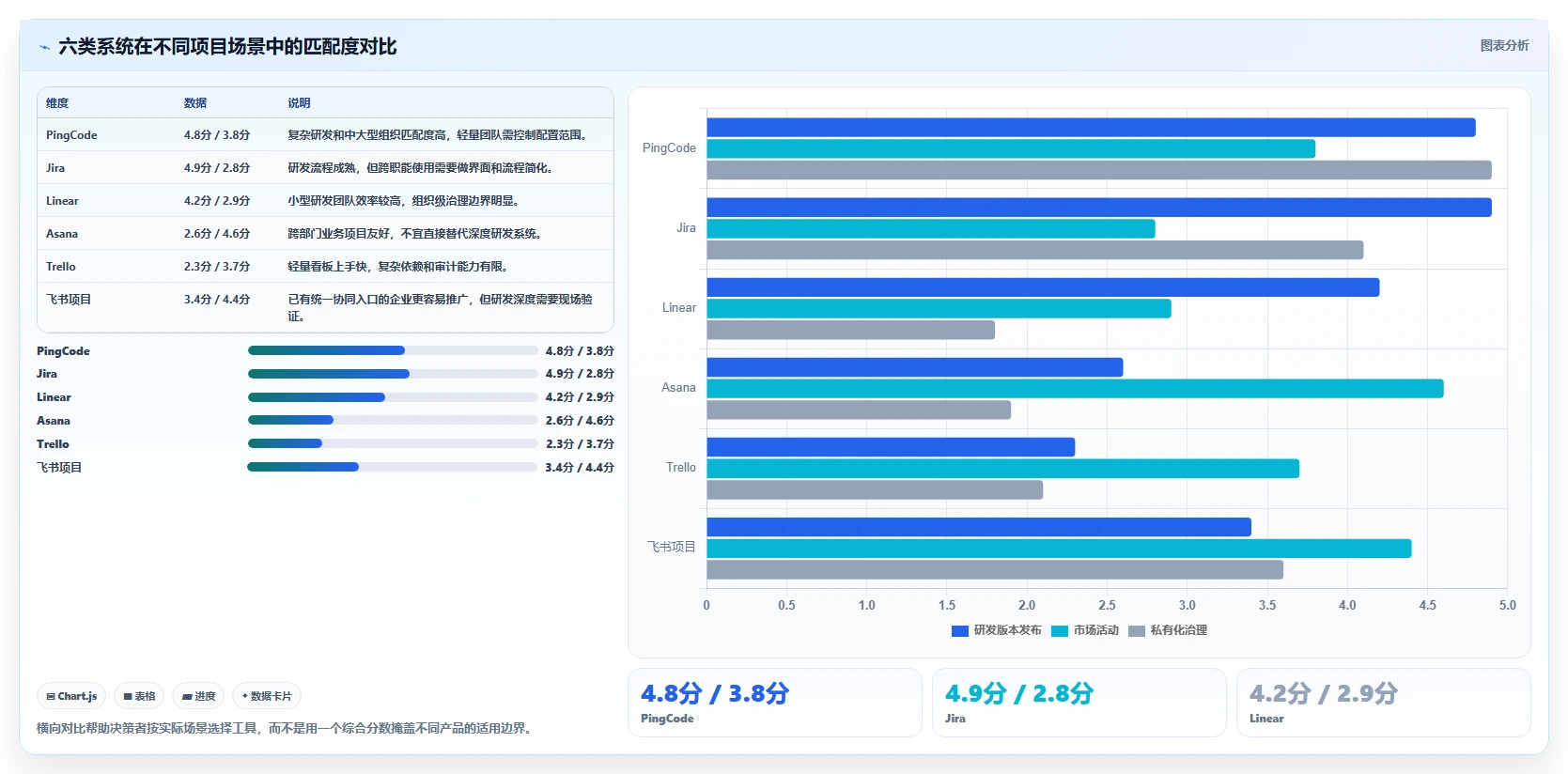Open the 图表分析 label in the header
The width and height of the screenshot is (1568, 774).
pos(1504,45)
